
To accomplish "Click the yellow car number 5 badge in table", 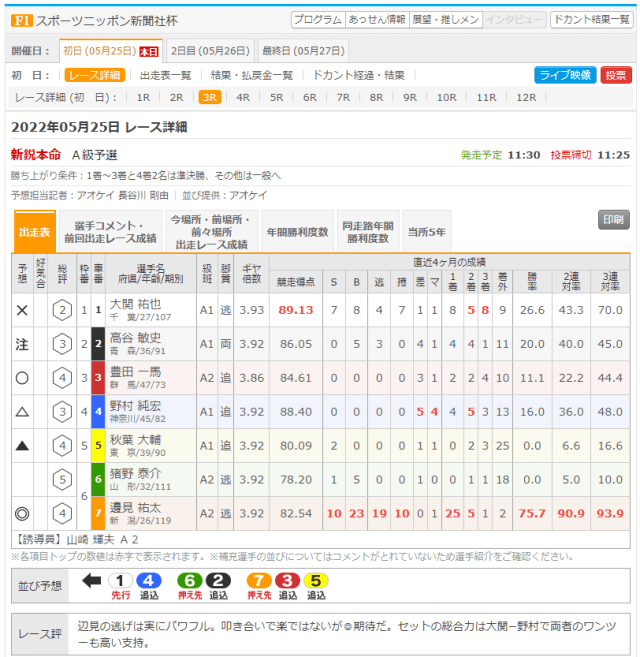I will tap(98, 446).
